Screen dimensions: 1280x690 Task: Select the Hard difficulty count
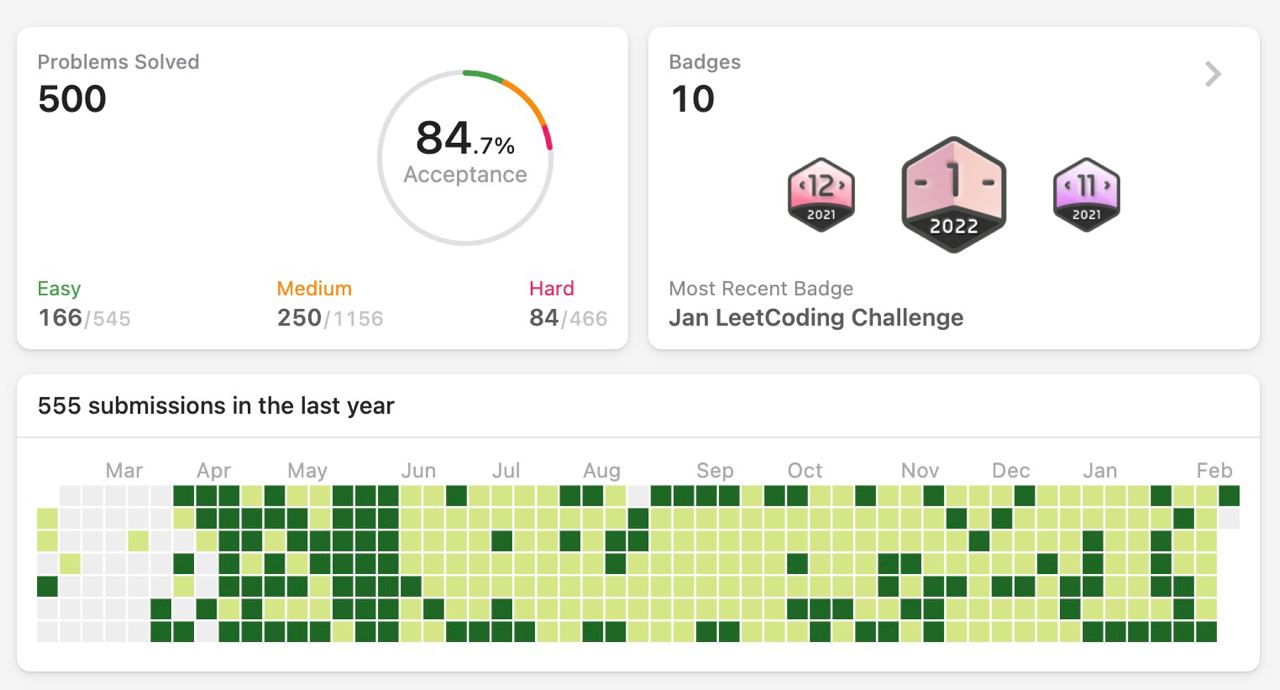(x=568, y=318)
